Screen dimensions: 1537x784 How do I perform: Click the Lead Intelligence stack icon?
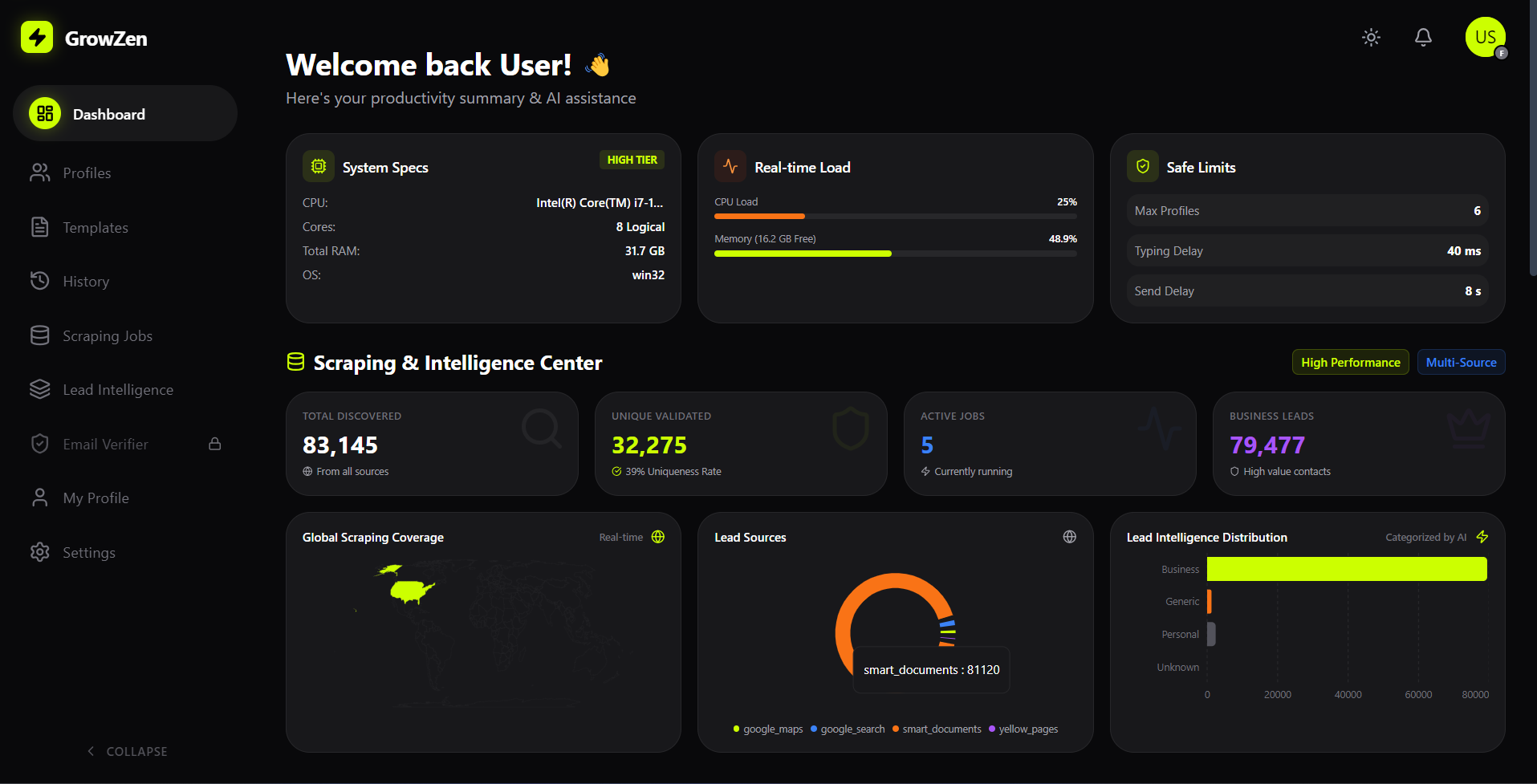point(40,389)
